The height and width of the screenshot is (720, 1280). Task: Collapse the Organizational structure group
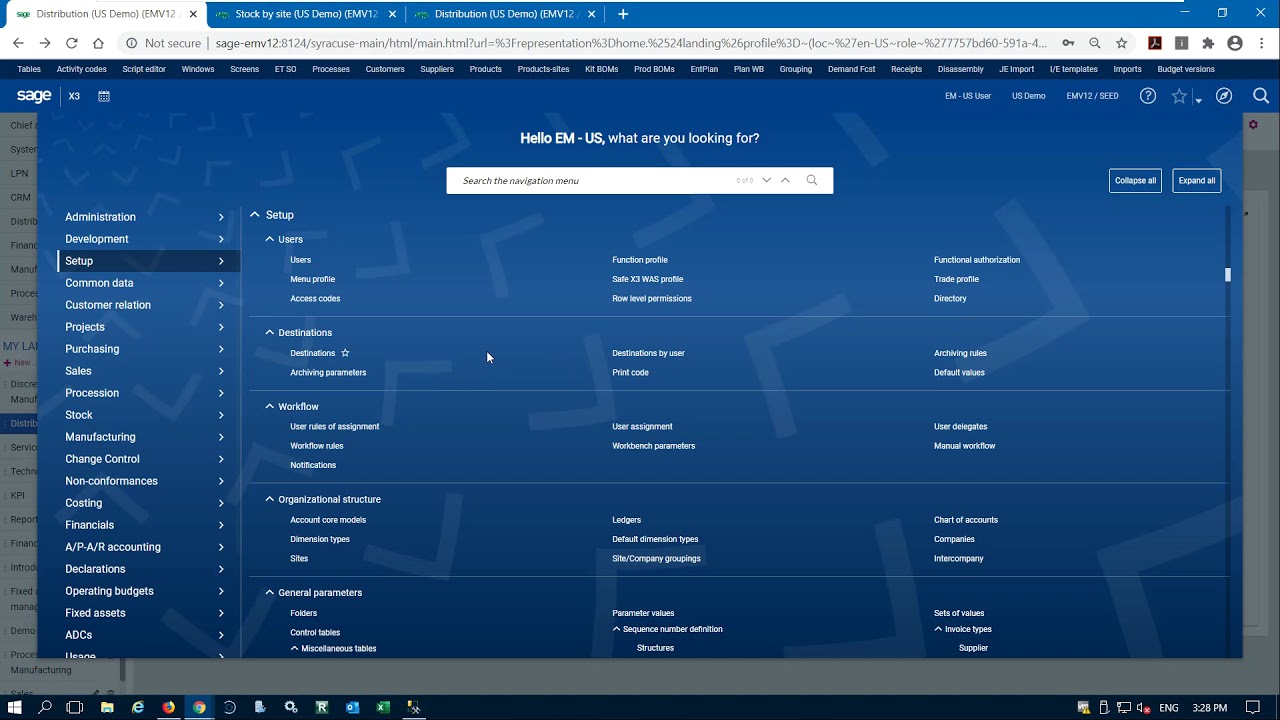coord(269,499)
